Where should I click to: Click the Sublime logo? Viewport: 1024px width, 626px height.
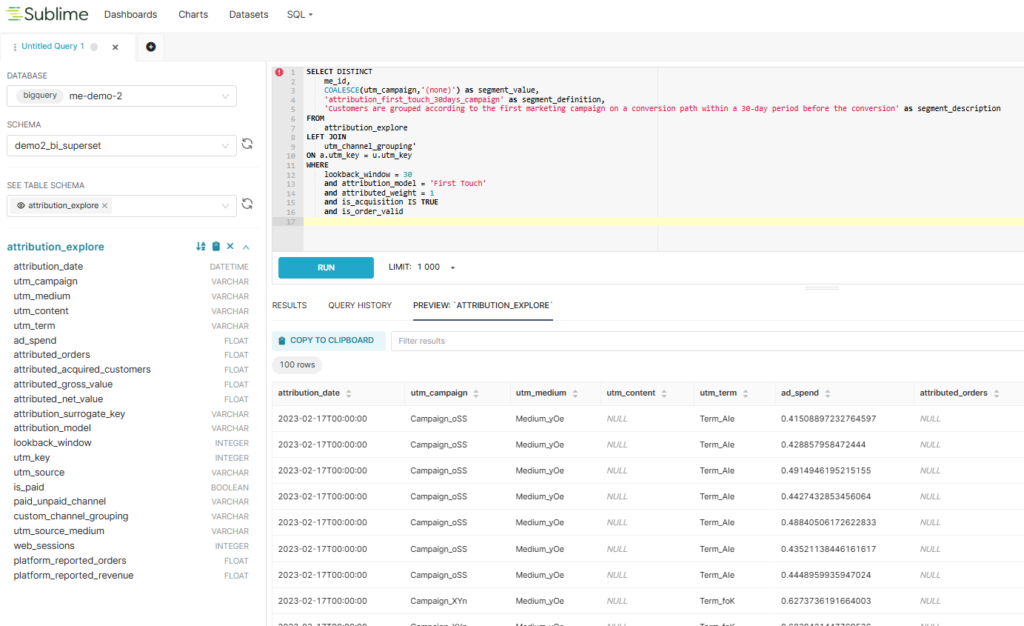point(46,14)
